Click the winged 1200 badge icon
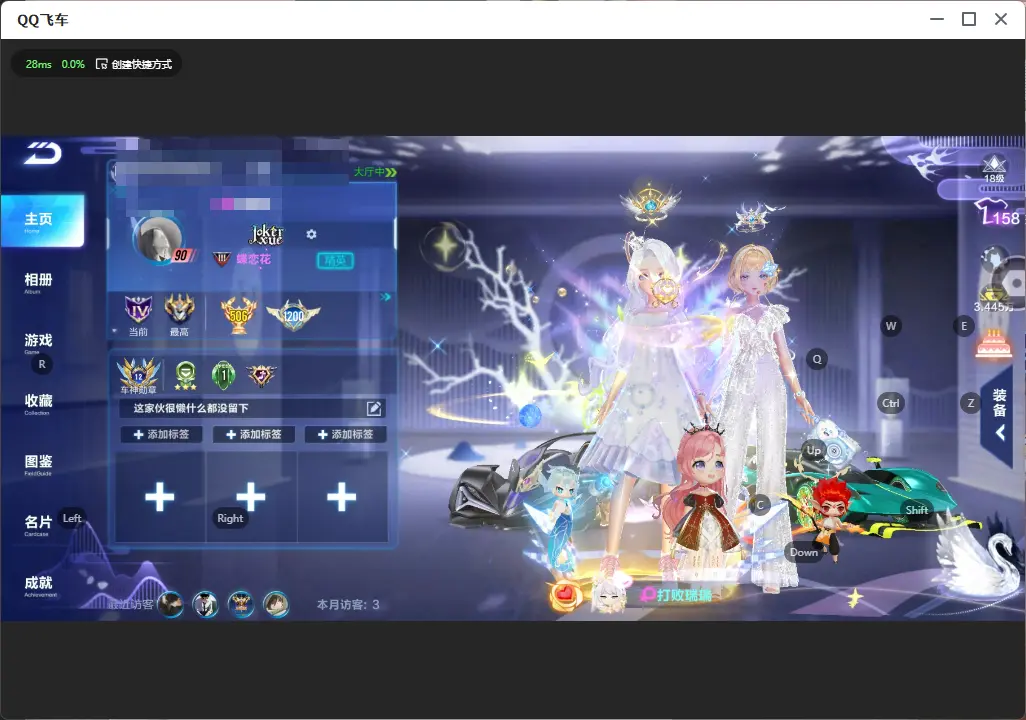Viewport: 1026px width, 720px height. [293, 315]
